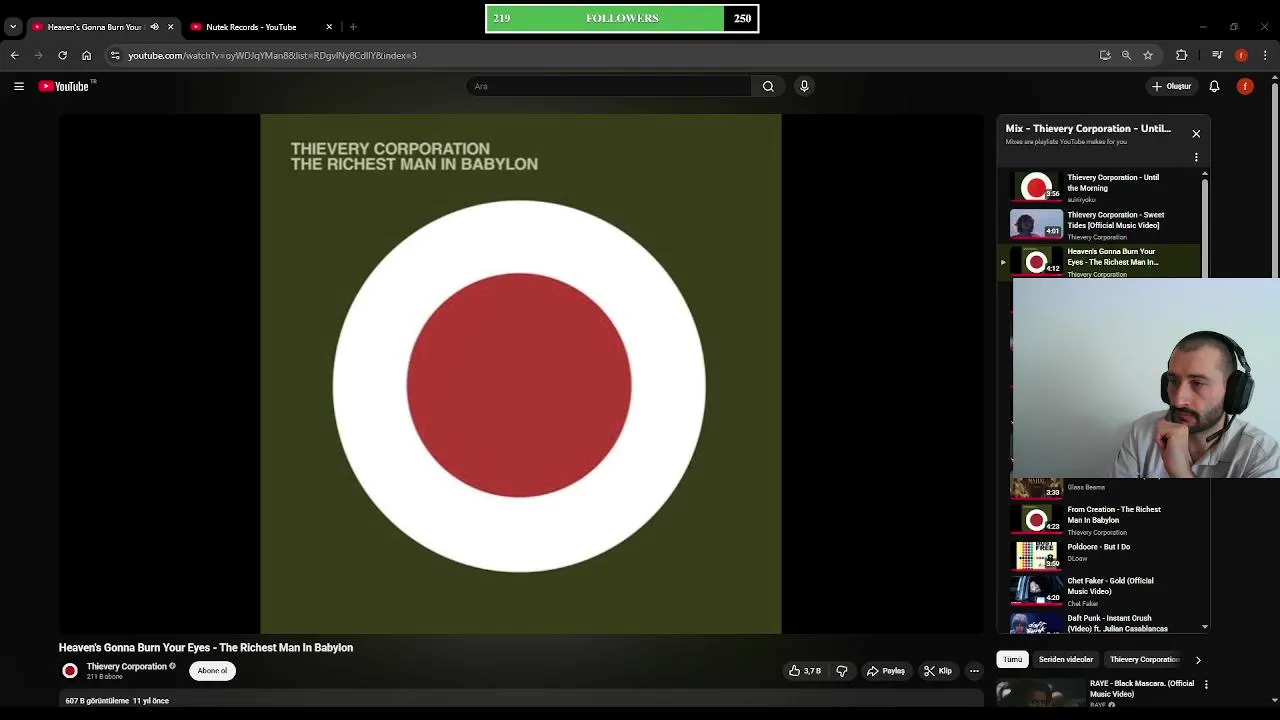Go to the browser home button
Screen dimensions: 1280x720
(x=86, y=55)
